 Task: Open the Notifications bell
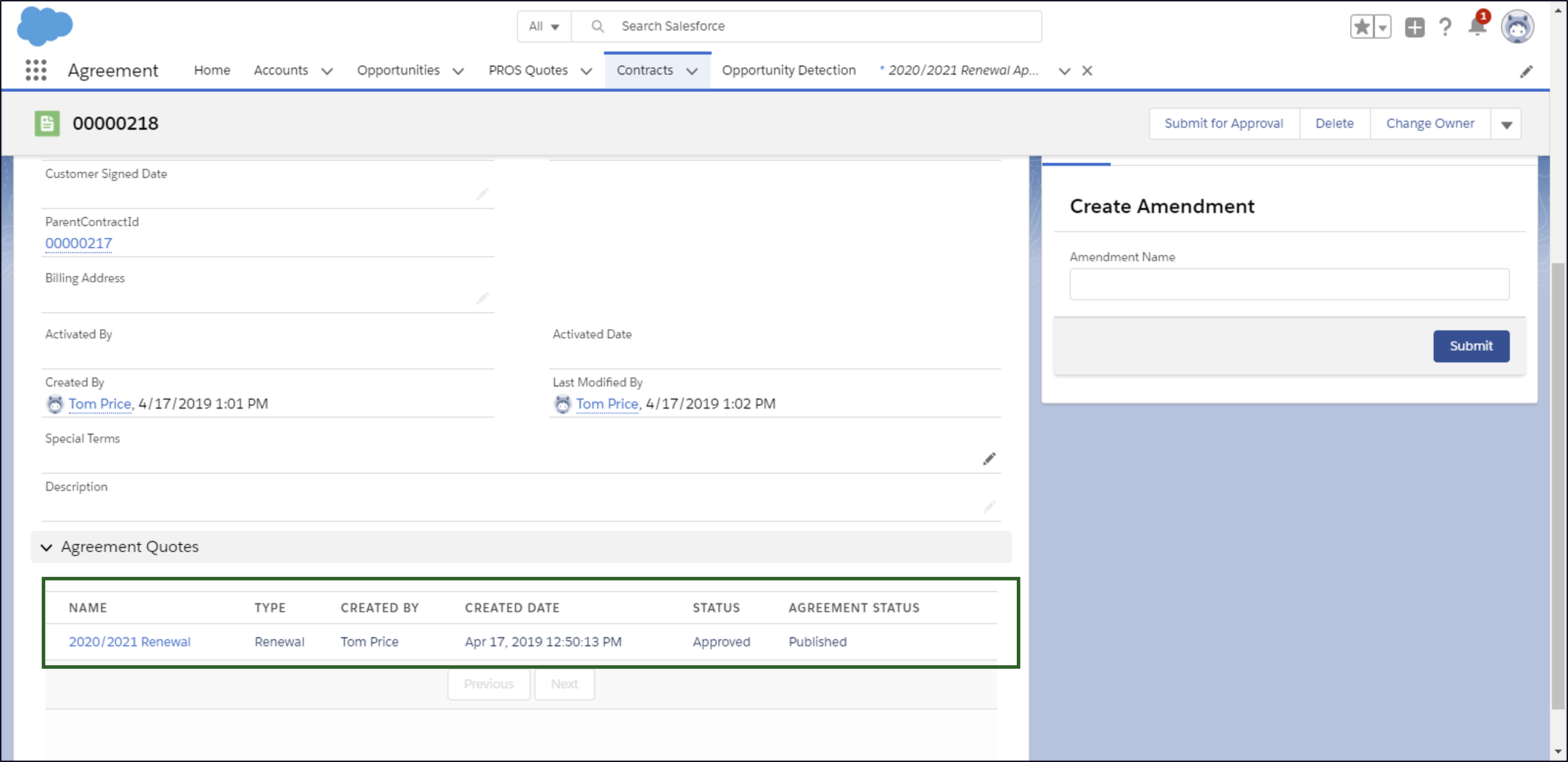1477,27
